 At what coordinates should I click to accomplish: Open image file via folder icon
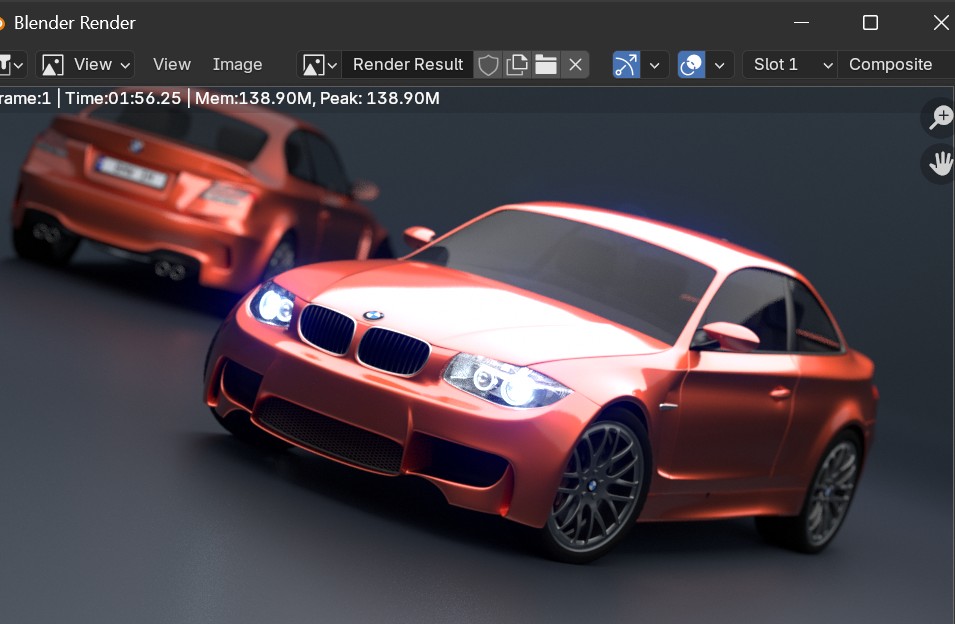[x=546, y=65]
